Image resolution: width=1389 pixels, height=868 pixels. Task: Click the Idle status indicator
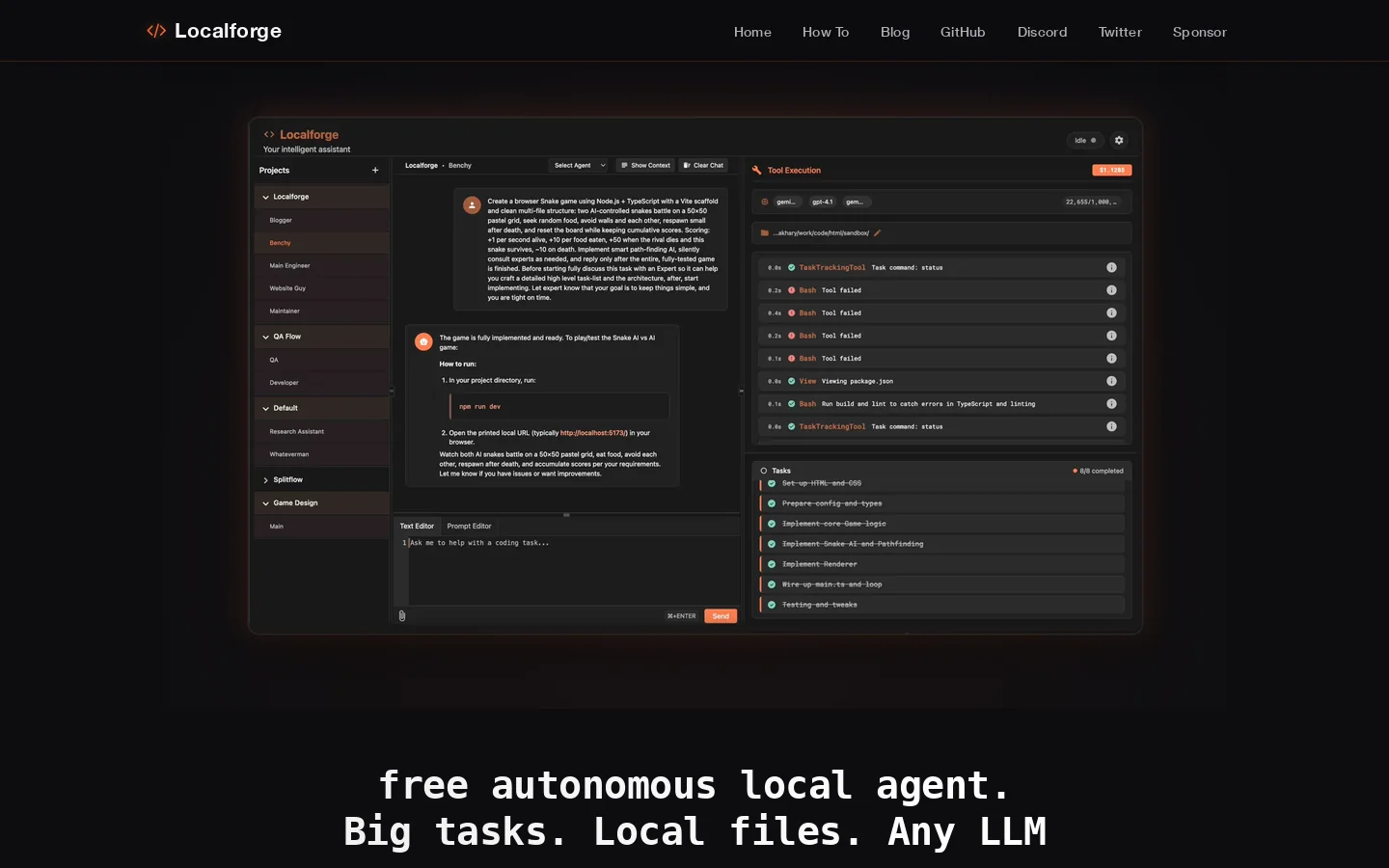(1085, 140)
